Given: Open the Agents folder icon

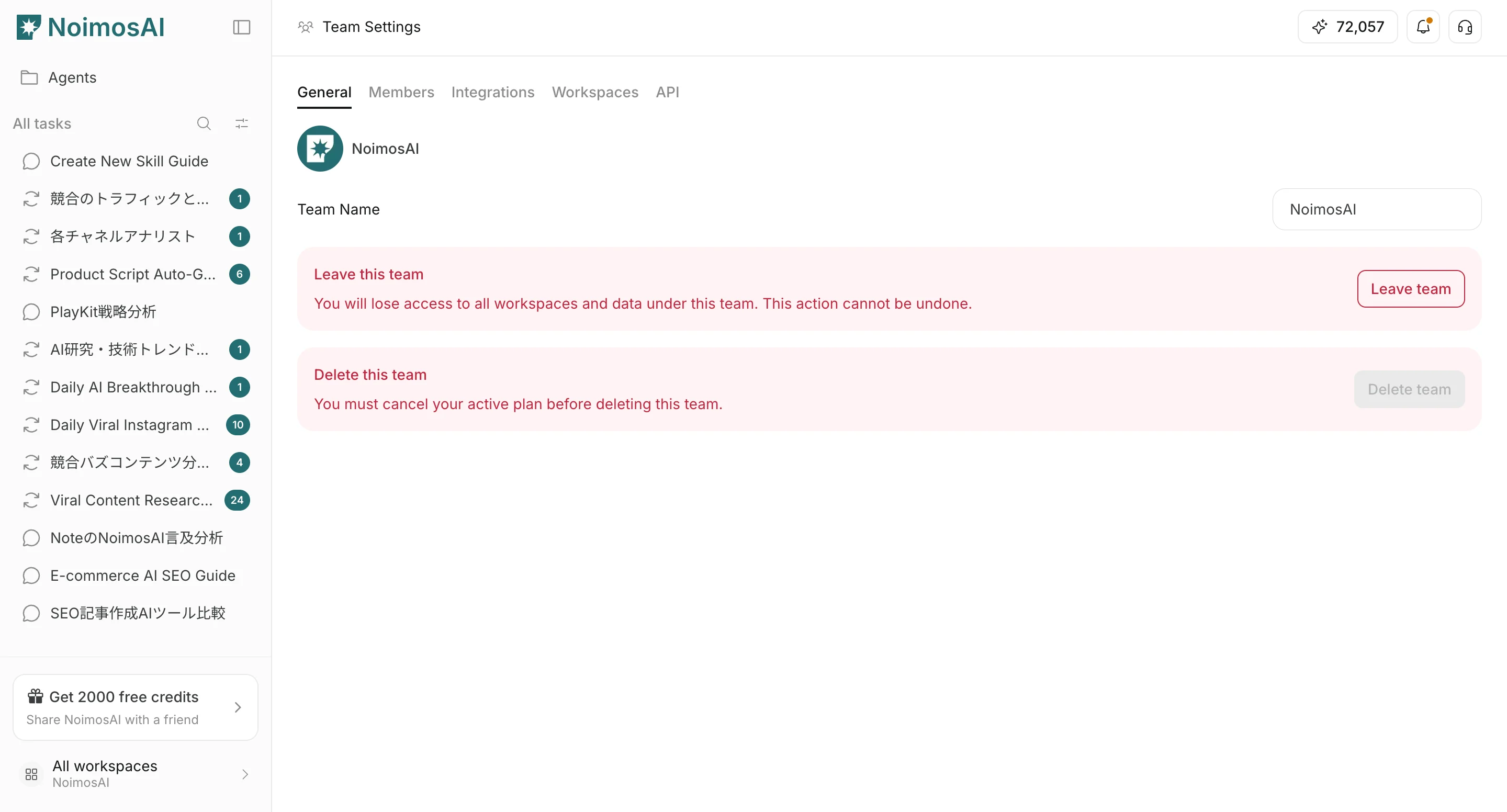Looking at the screenshot, I should (x=29, y=77).
